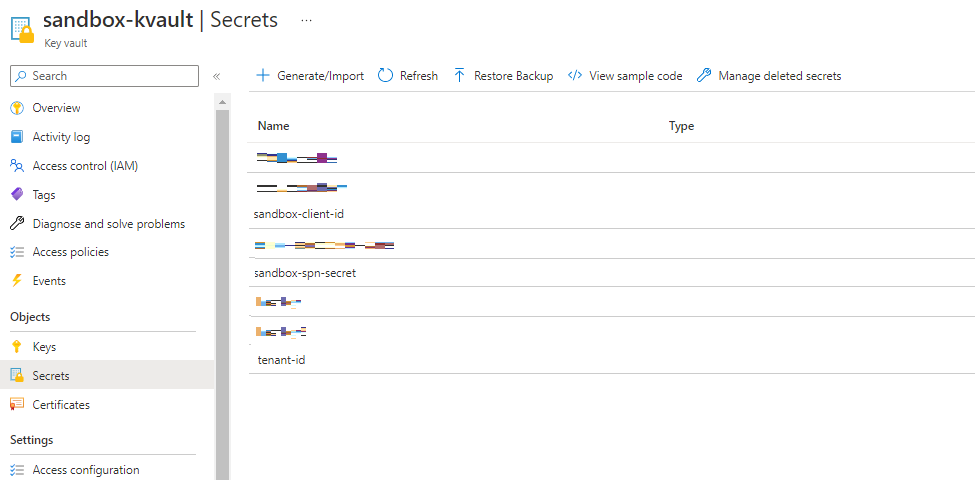Click the Access configuration icon
The image size is (975, 480).
[17, 469]
